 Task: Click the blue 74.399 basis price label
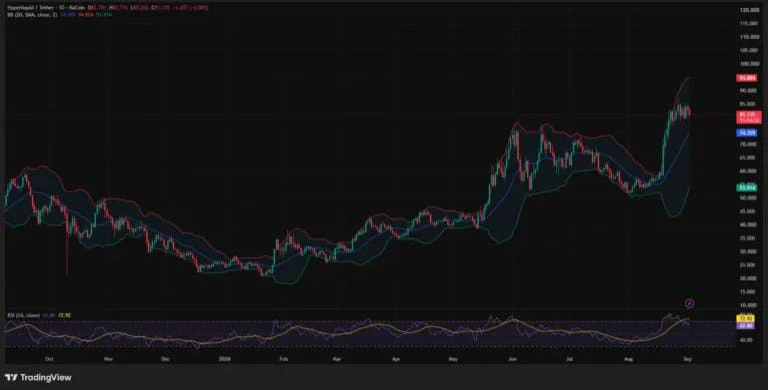tap(748, 133)
